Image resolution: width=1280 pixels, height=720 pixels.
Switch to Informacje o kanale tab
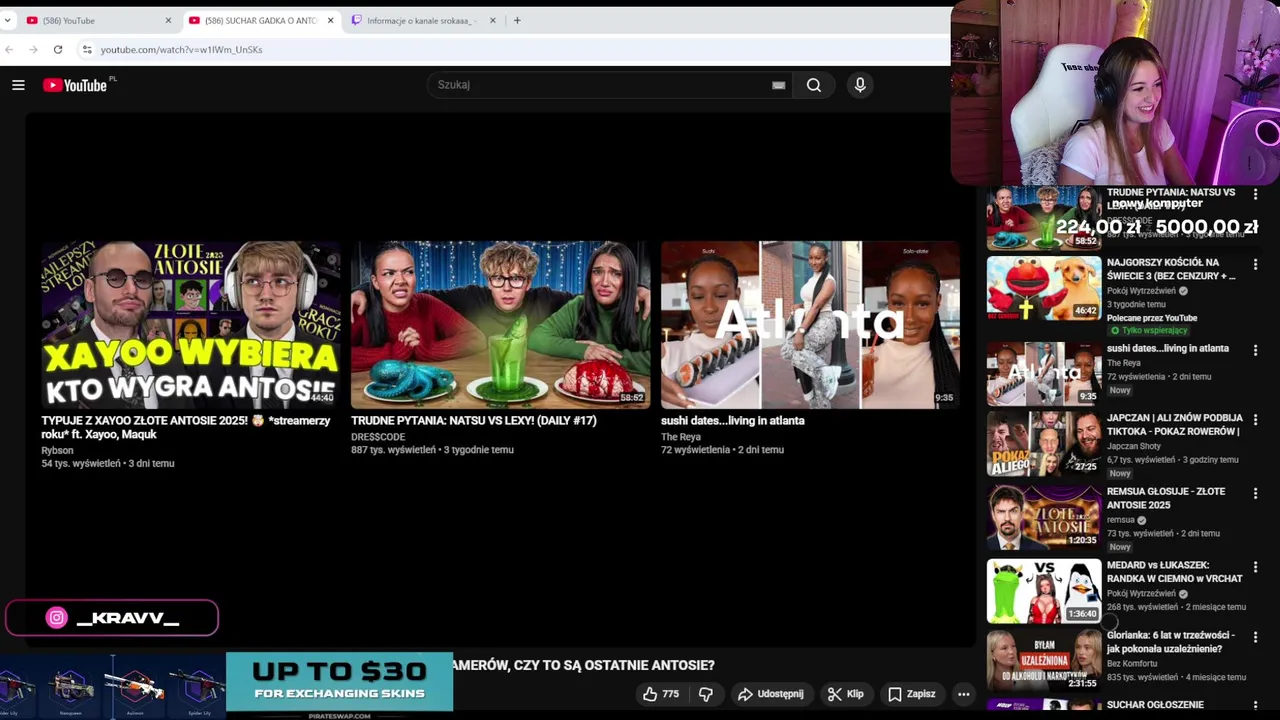[420, 20]
